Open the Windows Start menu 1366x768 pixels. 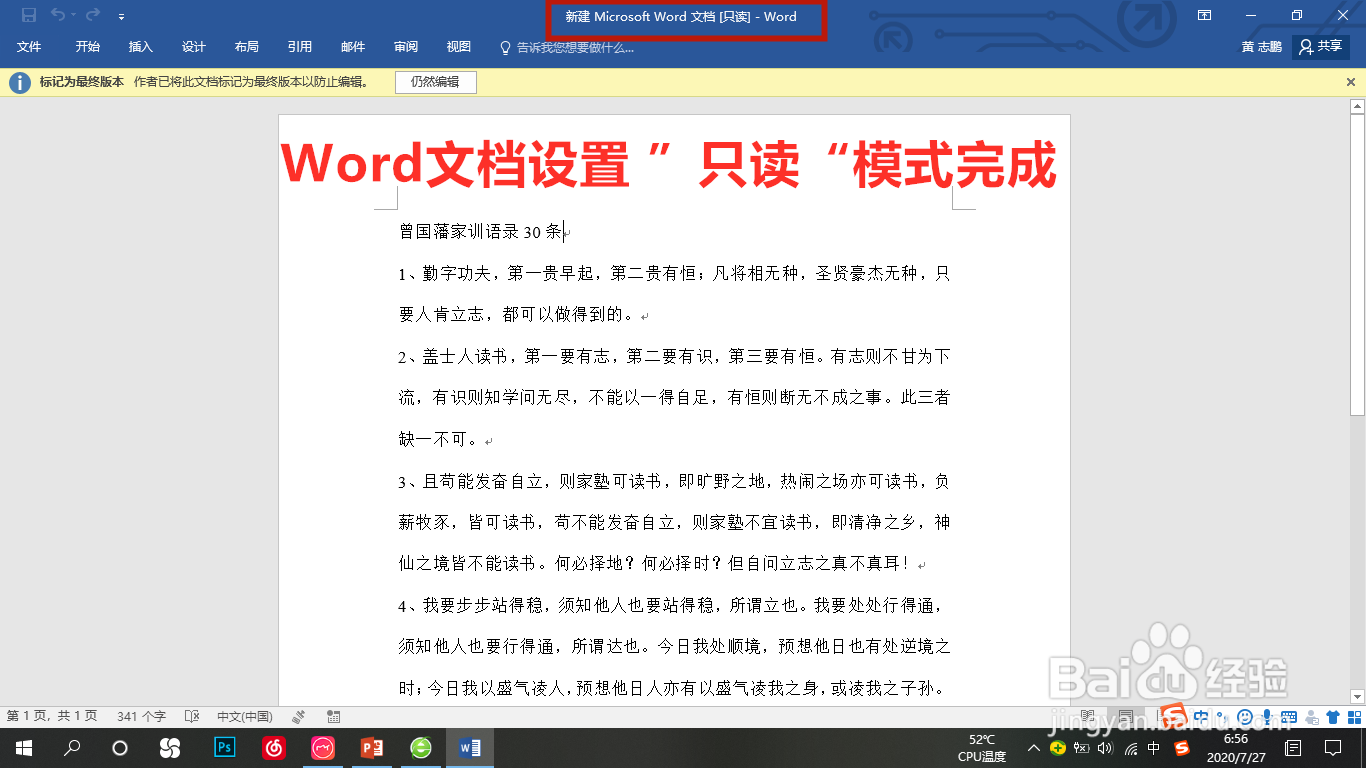click(x=23, y=748)
